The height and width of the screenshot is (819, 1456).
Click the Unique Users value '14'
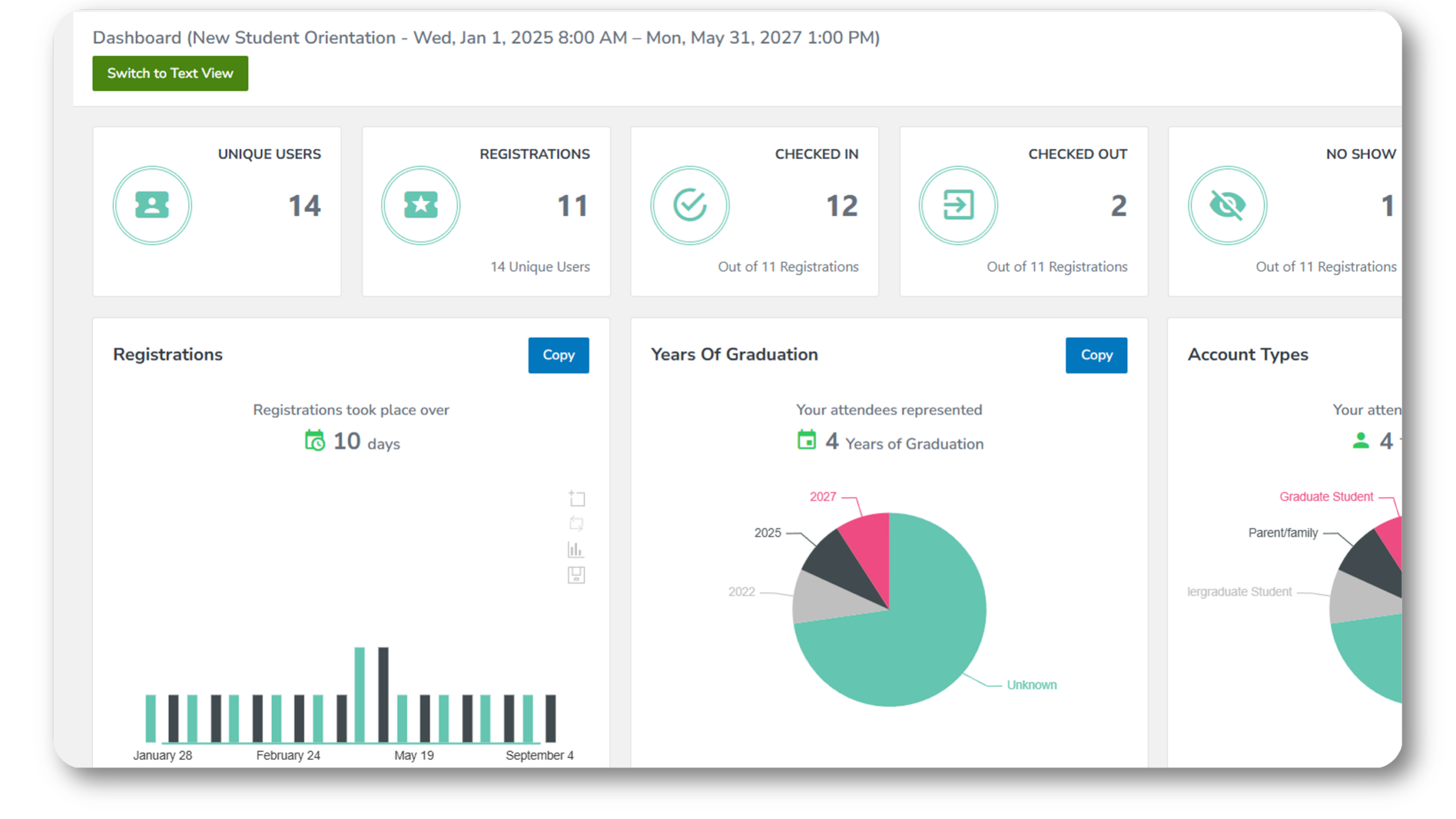[x=304, y=206]
